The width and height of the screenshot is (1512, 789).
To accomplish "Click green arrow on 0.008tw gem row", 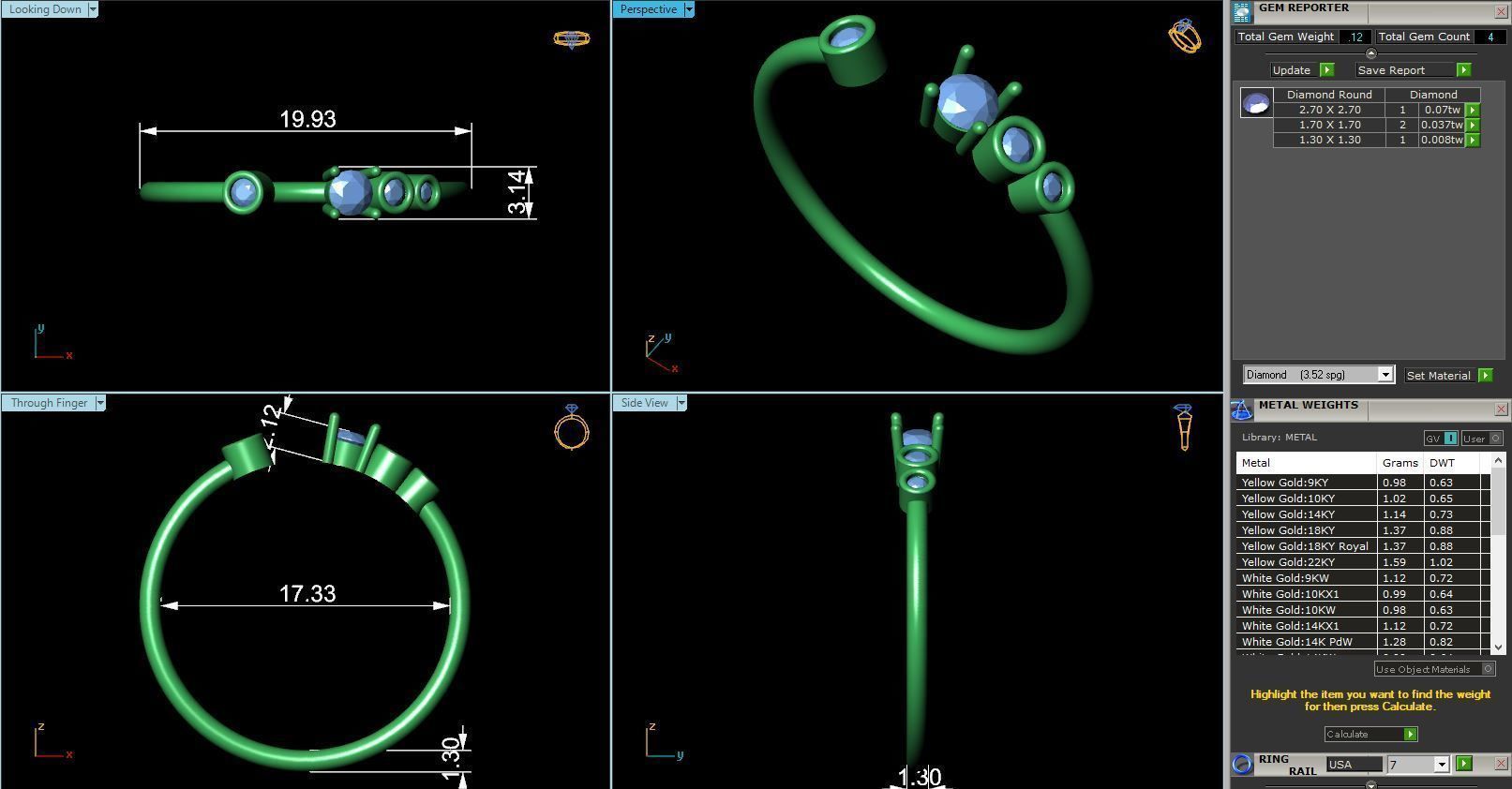I will coord(1473,141).
